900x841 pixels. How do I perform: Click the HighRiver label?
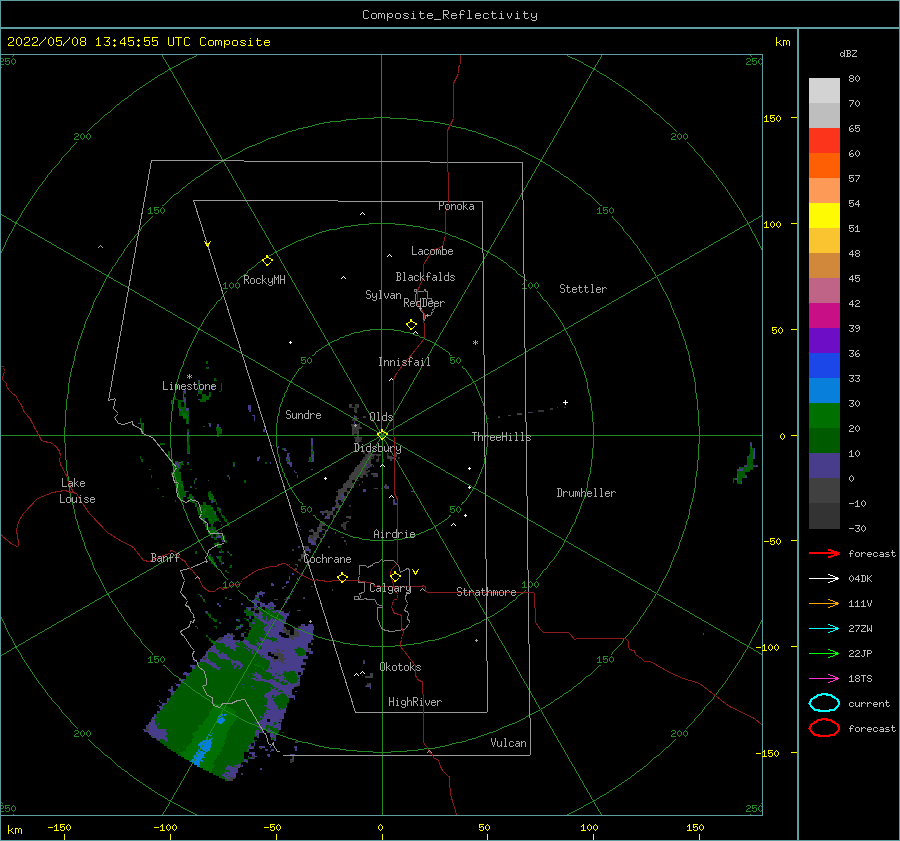[415, 702]
